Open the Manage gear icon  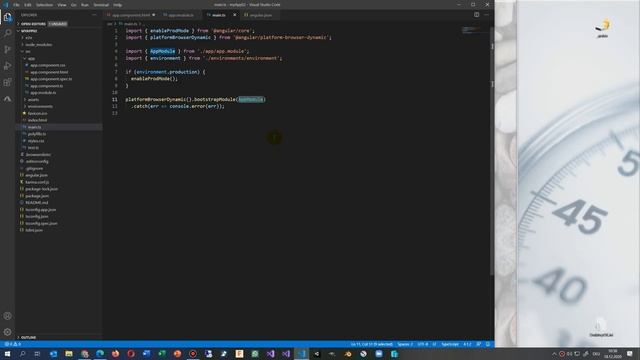7,332
